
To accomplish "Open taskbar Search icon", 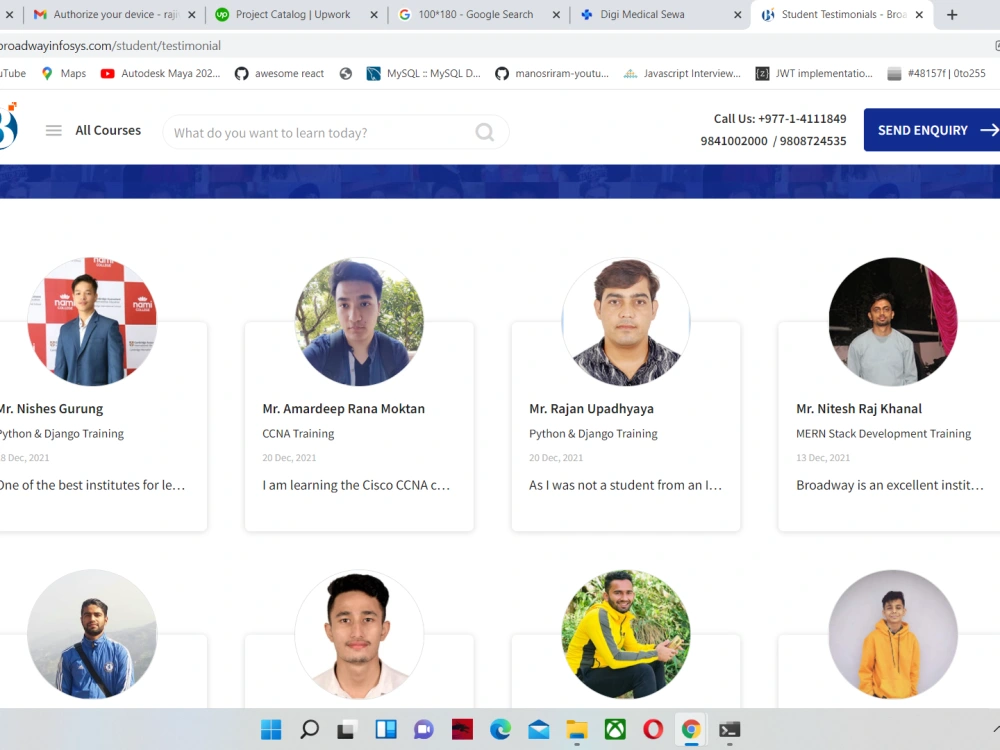I will [x=309, y=729].
